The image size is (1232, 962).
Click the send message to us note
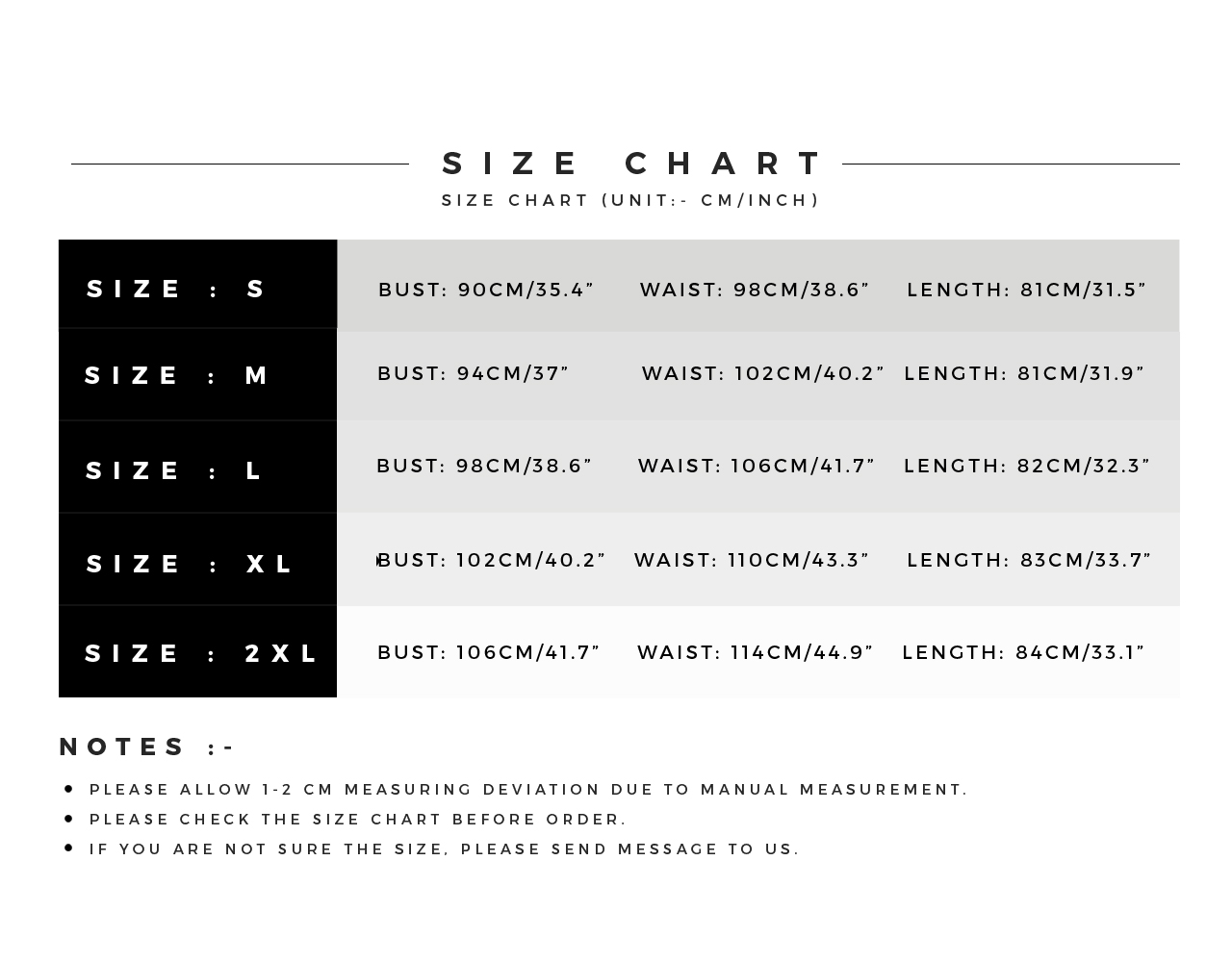(x=445, y=849)
